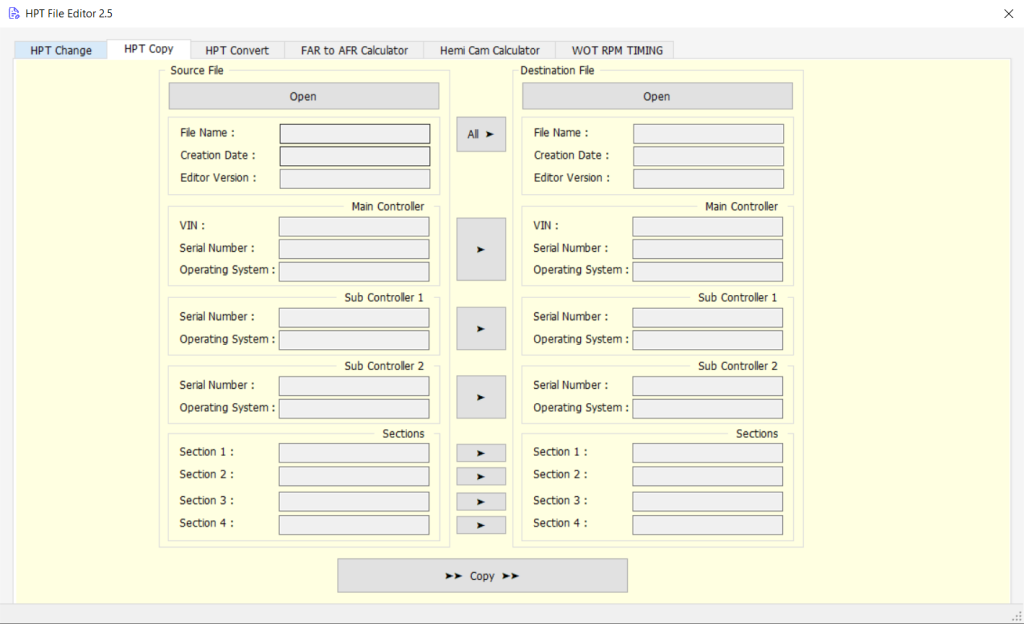Switch to the HPT Change tab
This screenshot has width=1024, height=624.
[x=60, y=49]
